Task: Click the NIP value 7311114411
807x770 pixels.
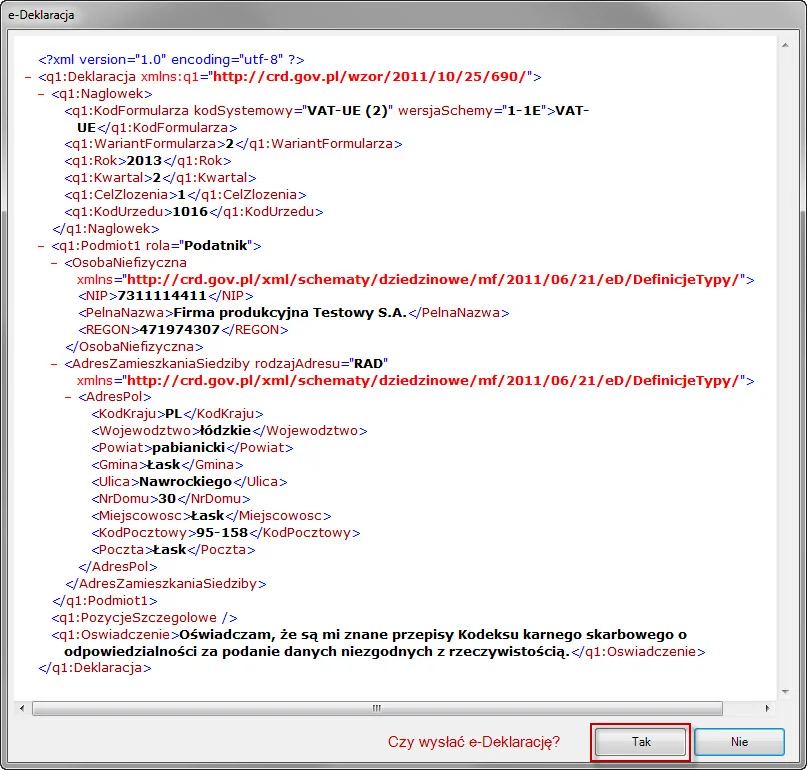Action: click(x=162, y=296)
